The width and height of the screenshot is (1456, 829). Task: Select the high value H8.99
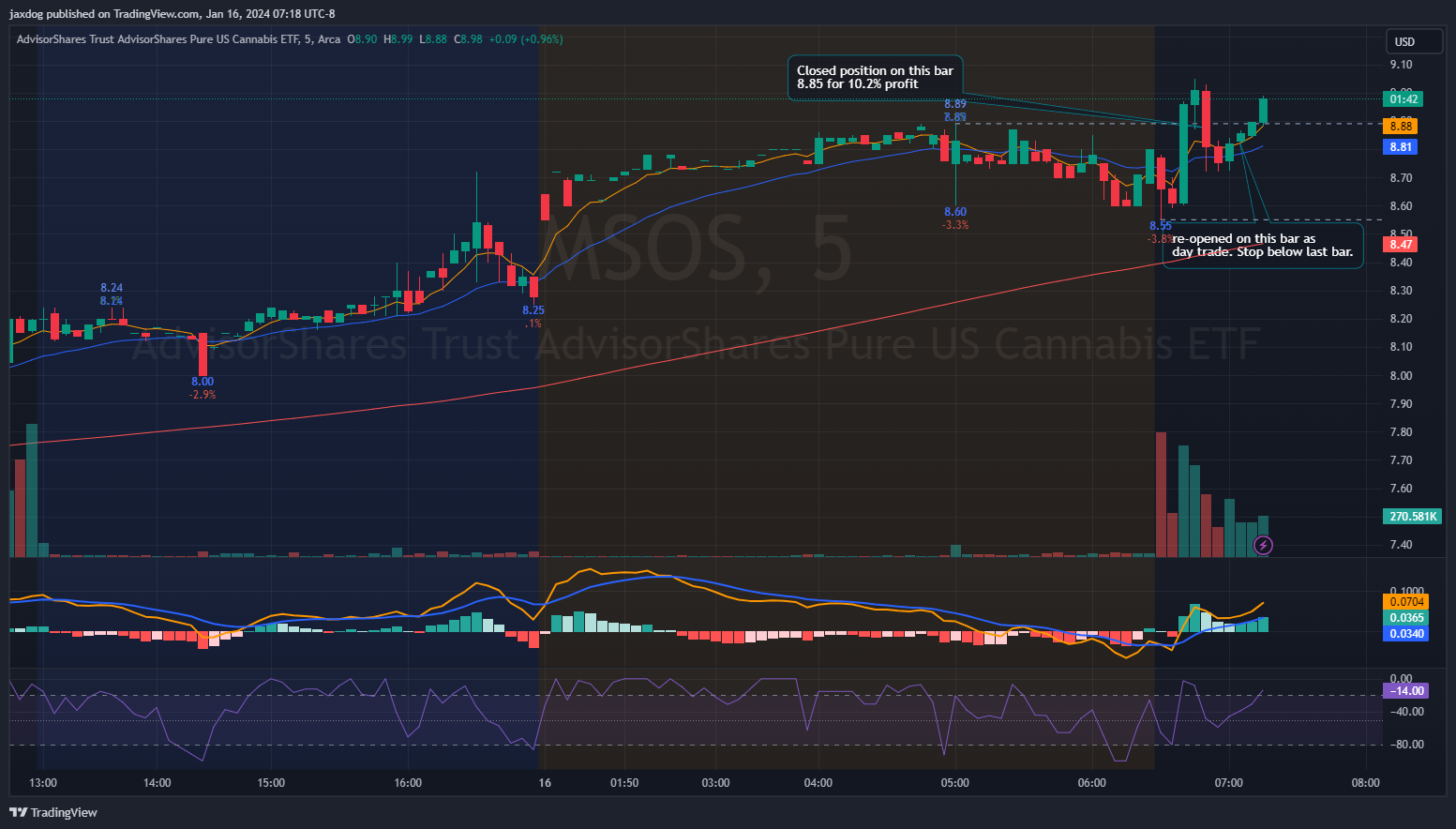[x=398, y=39]
